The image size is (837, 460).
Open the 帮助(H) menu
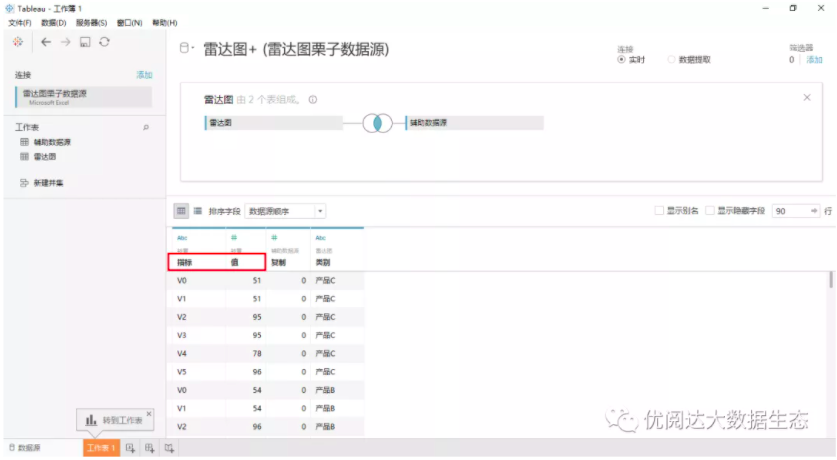coord(164,23)
